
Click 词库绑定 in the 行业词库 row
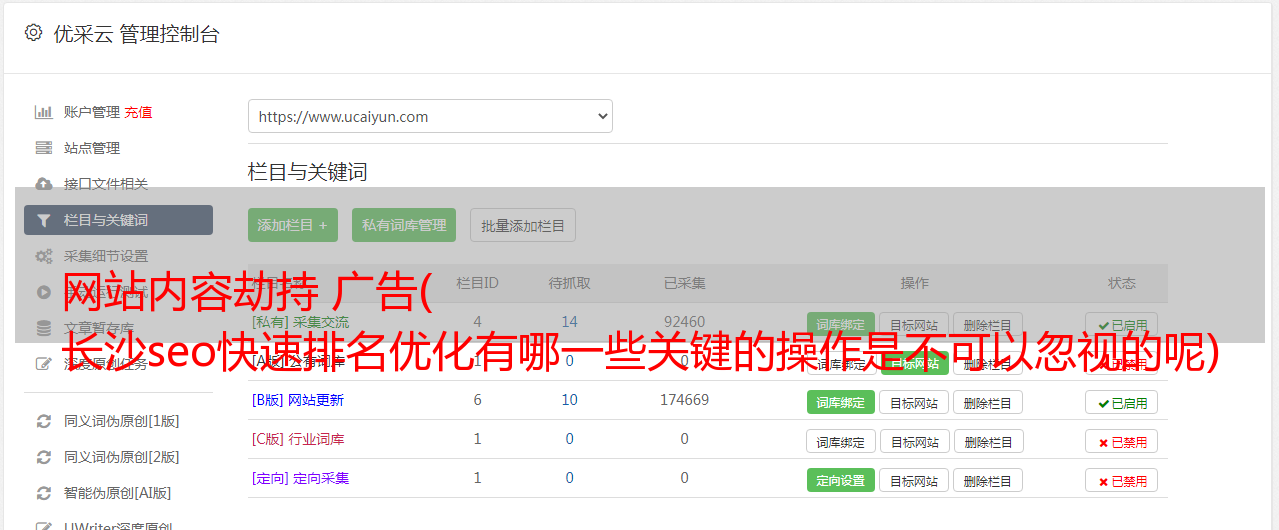click(841, 441)
